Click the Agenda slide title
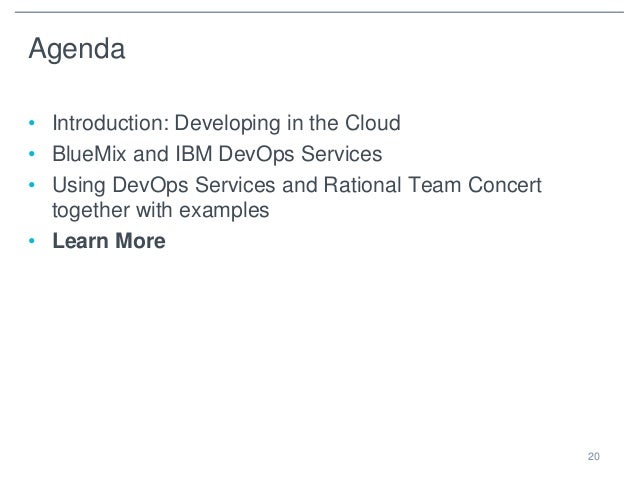 pos(77,49)
